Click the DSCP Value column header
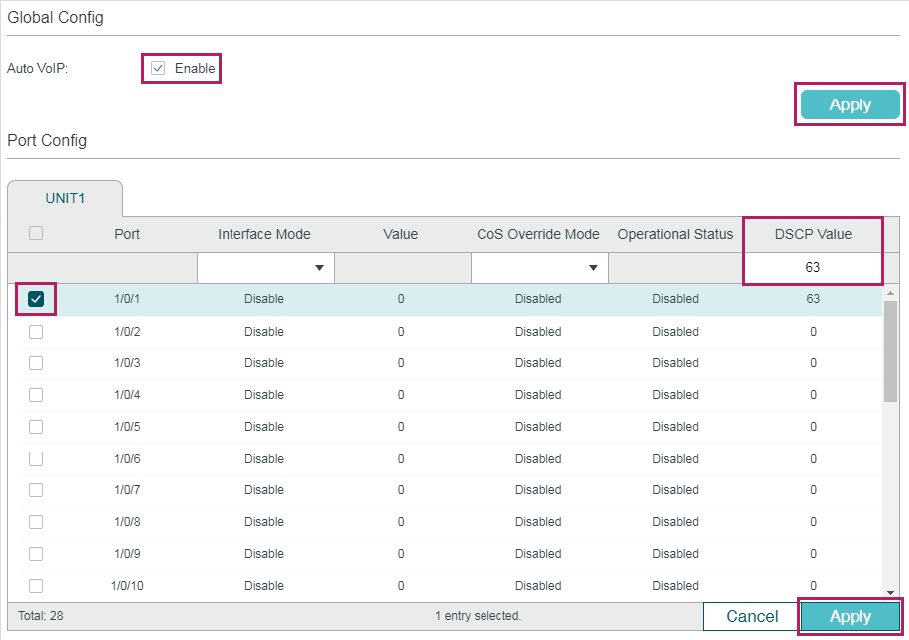This screenshot has width=909, height=640. [813, 234]
